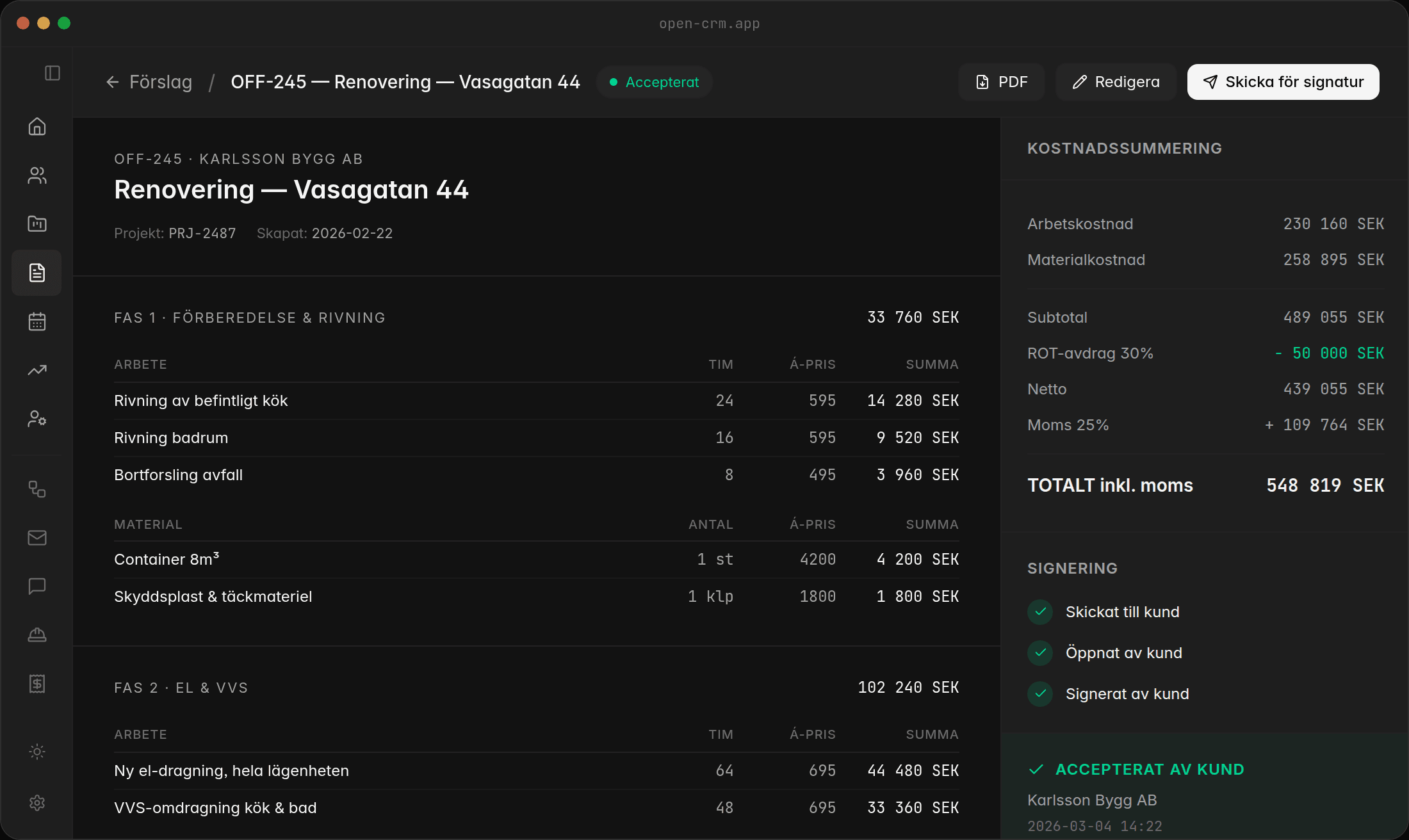1409x840 pixels.
Task: Click the page title 'Renovering — Vasagatan 44'
Action: point(291,190)
